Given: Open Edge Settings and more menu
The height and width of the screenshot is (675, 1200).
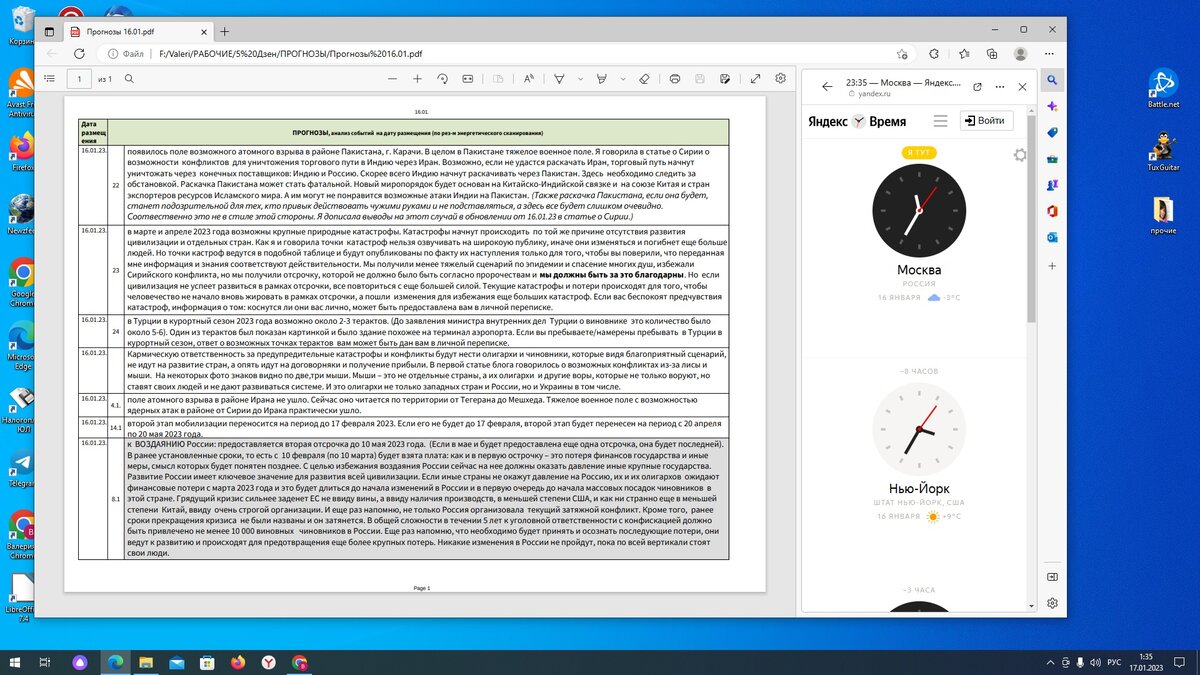Looking at the screenshot, I should coord(1049,54).
